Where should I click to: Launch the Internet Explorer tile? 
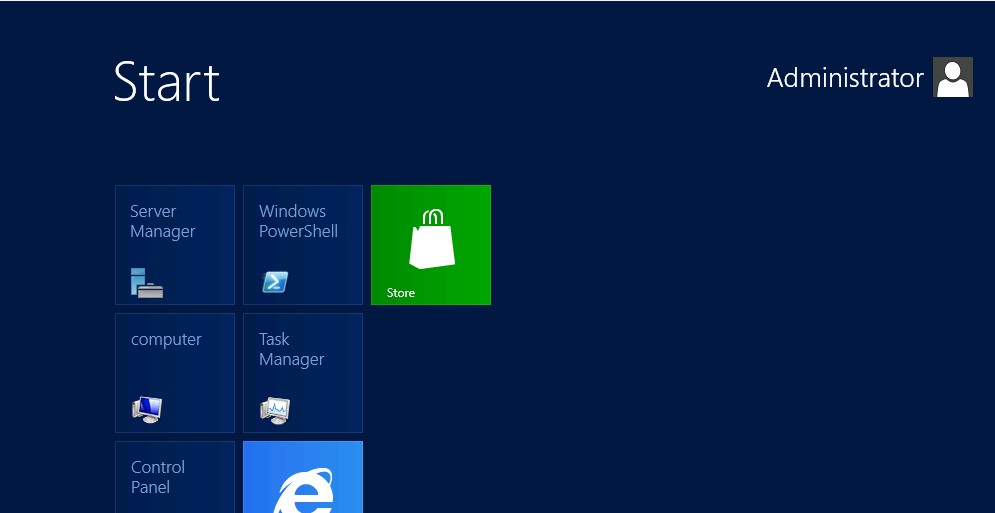pyautogui.click(x=303, y=477)
